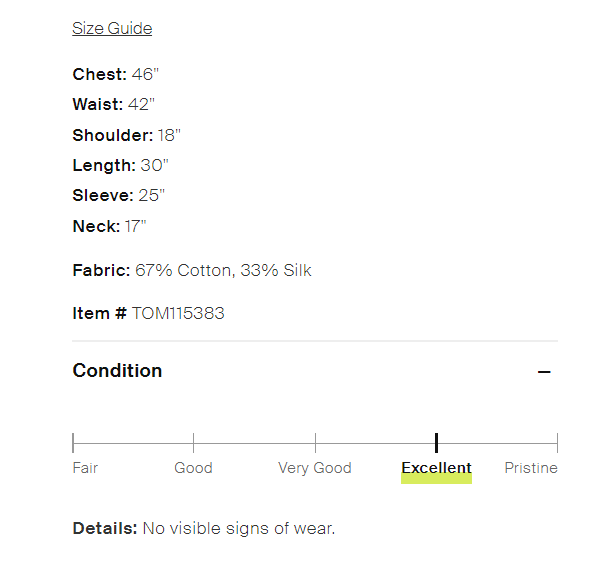Screen dimensions: 612x564
Task: Select the Fair condition label
Action: [86, 468]
